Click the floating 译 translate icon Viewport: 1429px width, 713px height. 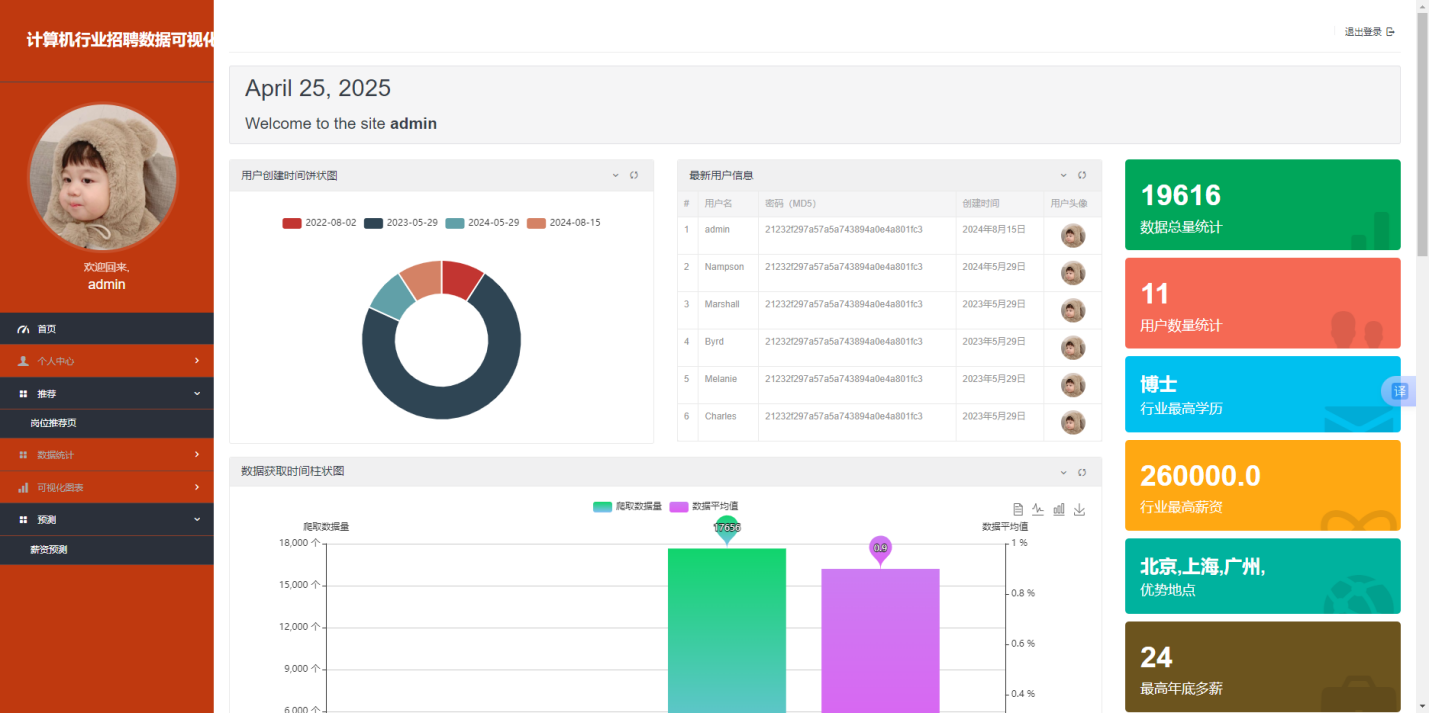coord(1399,391)
